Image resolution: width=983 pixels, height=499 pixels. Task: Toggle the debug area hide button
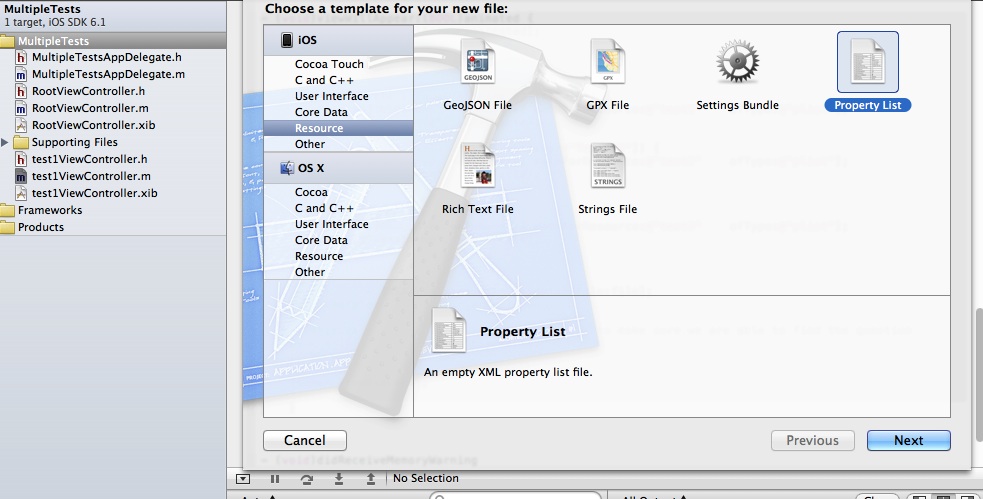[243, 479]
